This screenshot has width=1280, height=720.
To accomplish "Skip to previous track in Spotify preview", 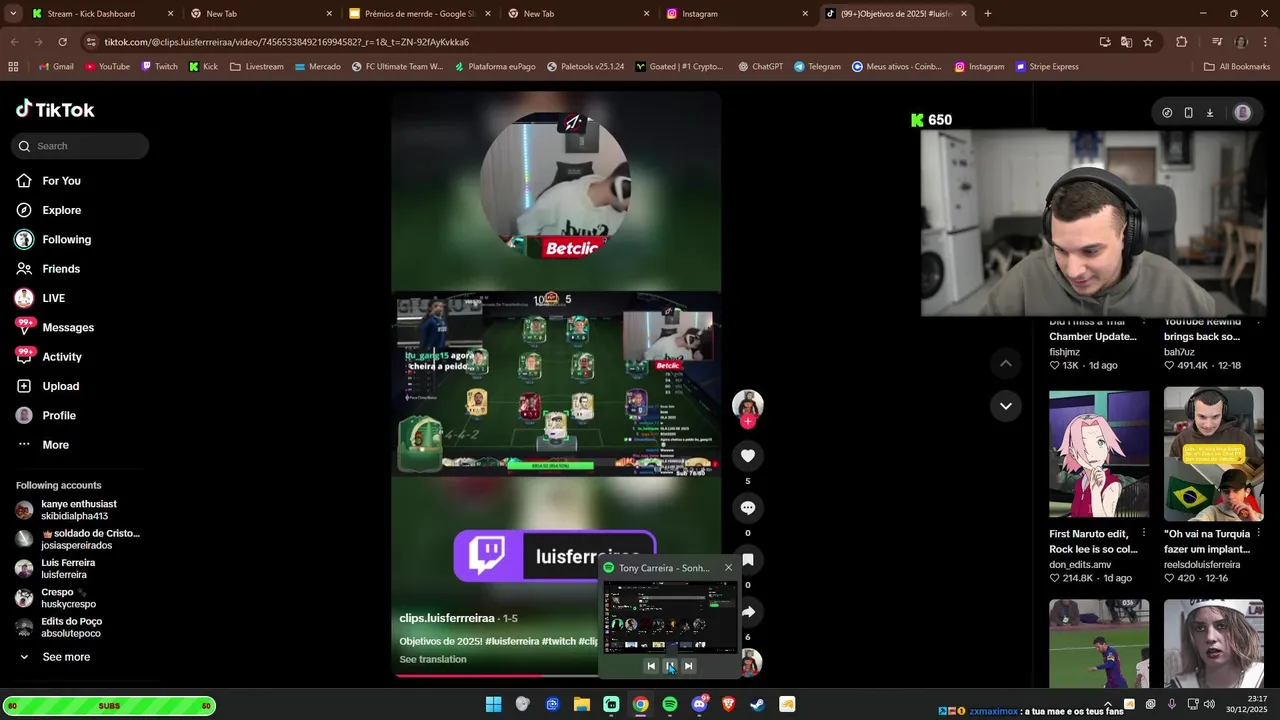I will (651, 666).
